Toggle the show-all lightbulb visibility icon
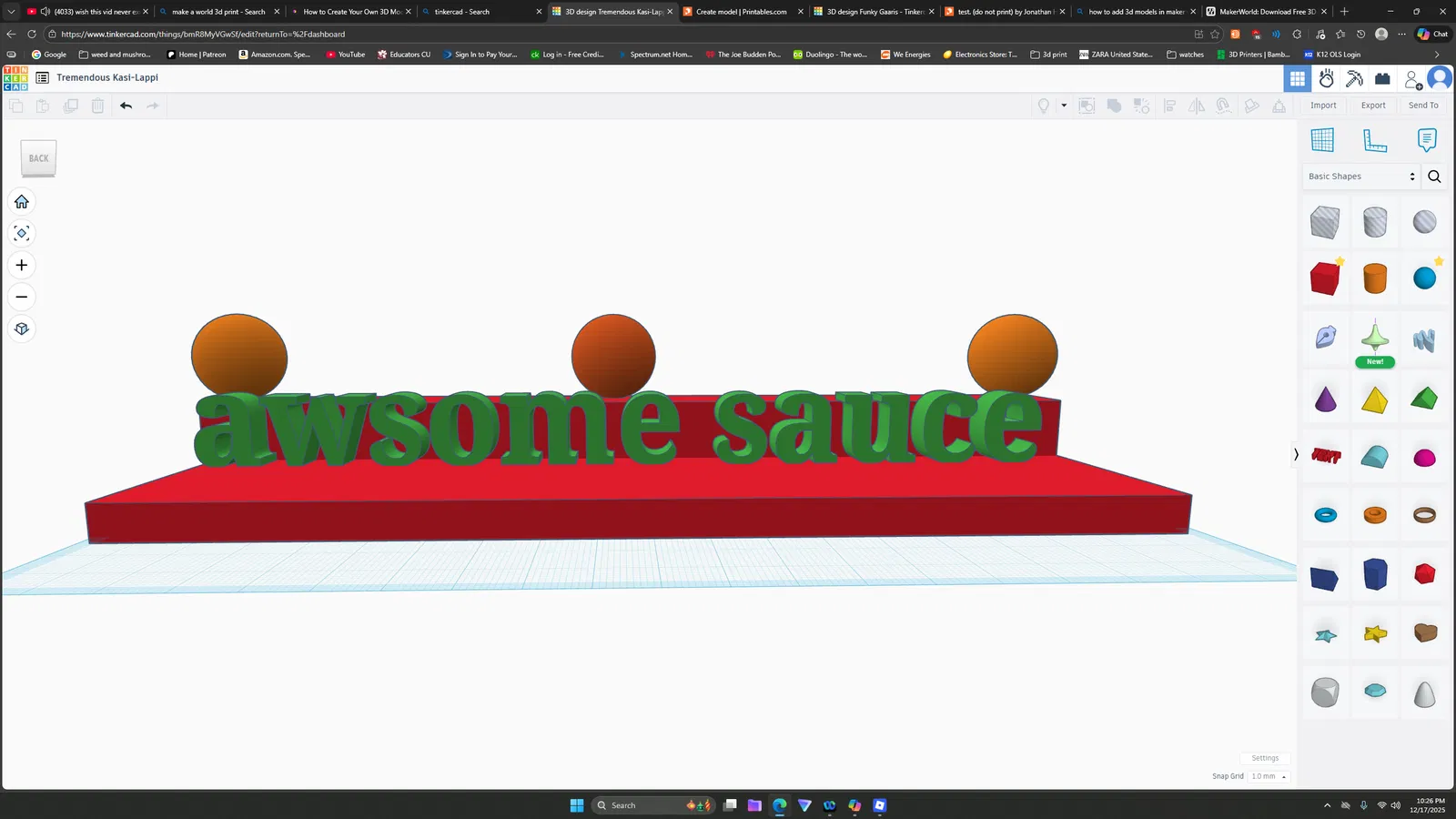This screenshot has width=1456, height=819. point(1044,106)
